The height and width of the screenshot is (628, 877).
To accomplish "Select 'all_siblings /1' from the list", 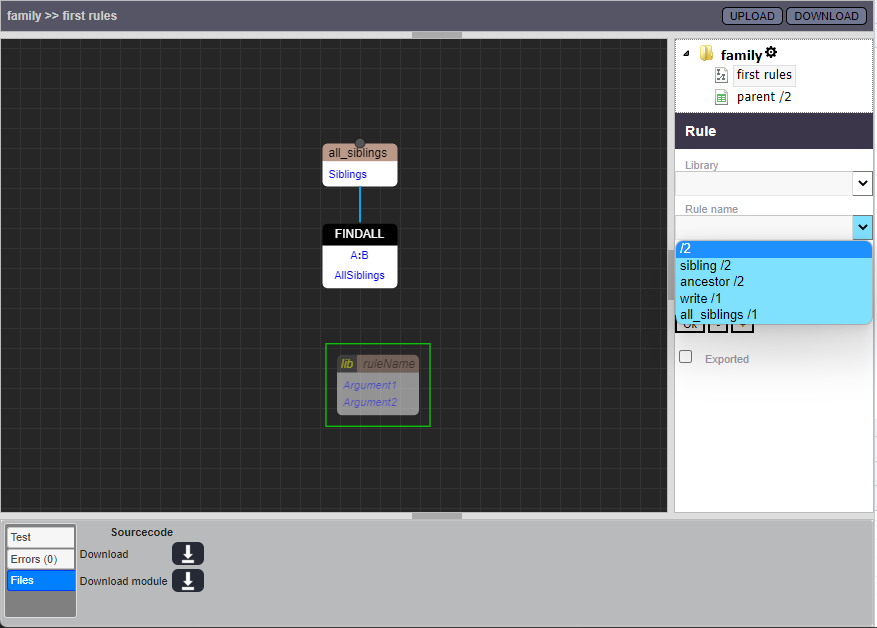I will (x=719, y=315).
